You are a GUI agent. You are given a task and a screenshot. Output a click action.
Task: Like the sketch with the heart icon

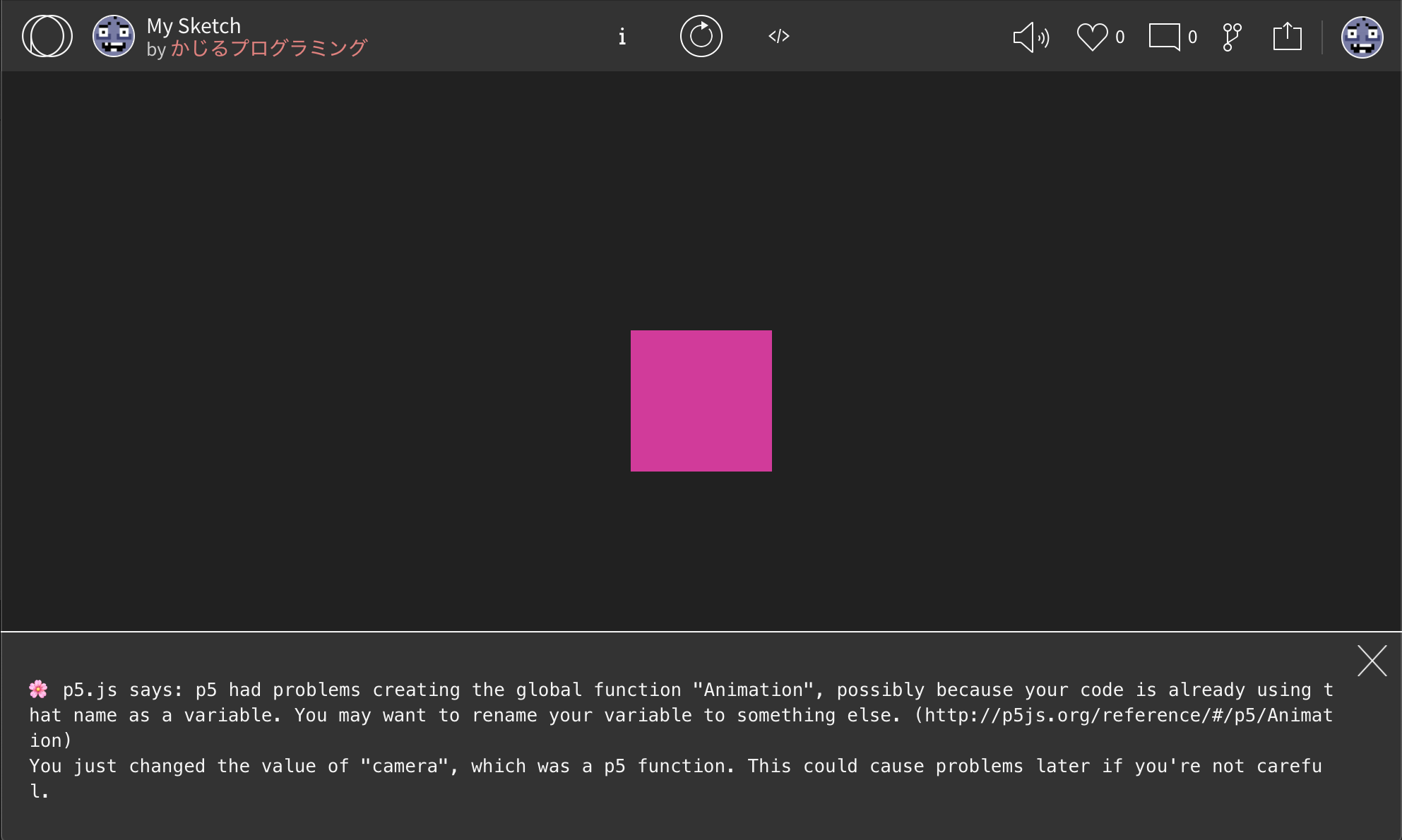click(1092, 37)
